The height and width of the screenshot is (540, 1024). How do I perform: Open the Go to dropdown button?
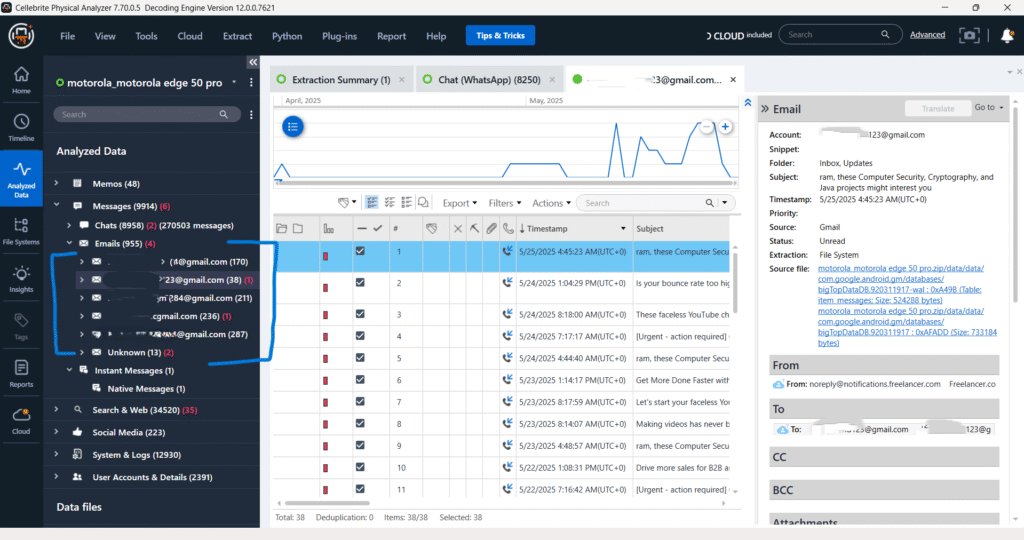[x=989, y=107]
